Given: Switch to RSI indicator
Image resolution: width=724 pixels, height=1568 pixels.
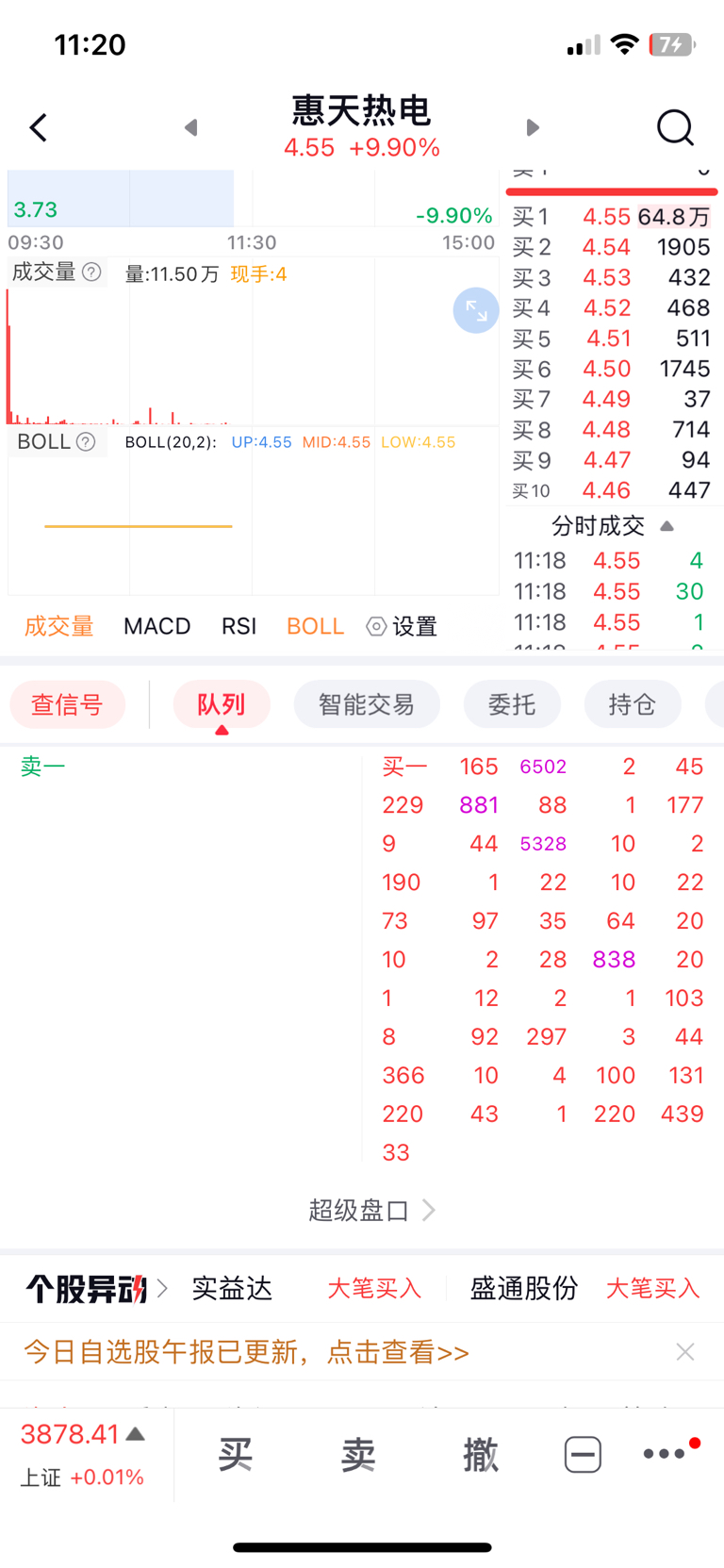Looking at the screenshot, I should click(239, 626).
